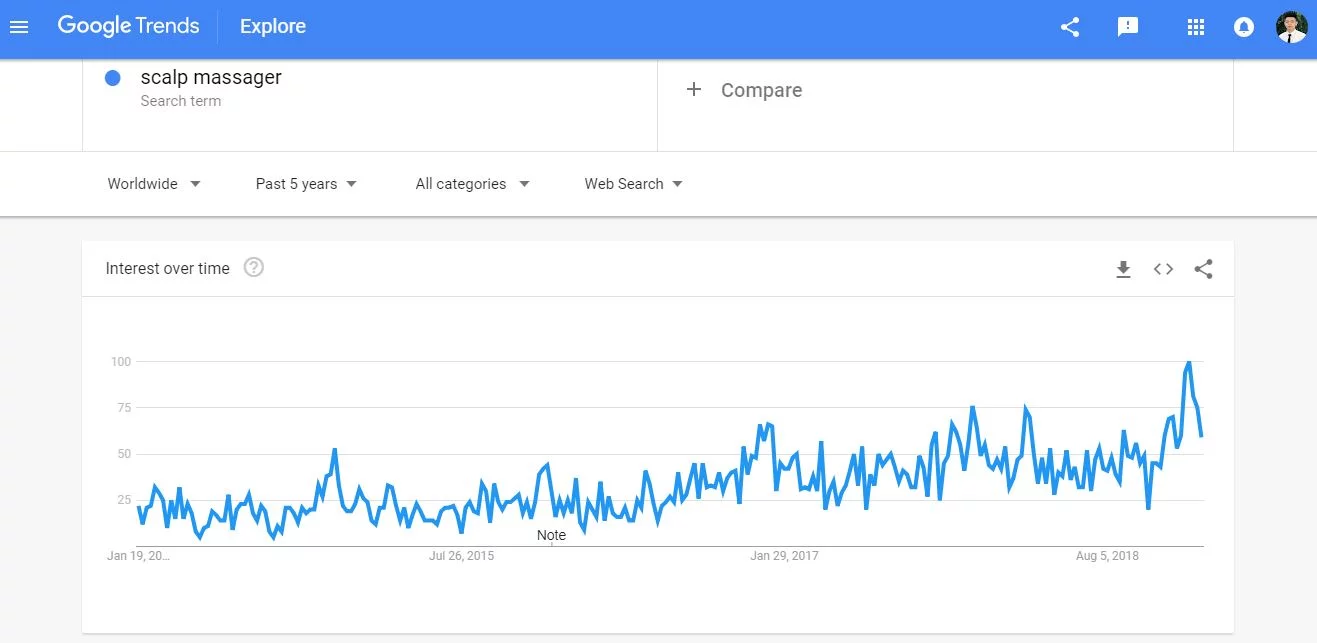
Task: Expand the All categories dropdown
Action: pyautogui.click(x=472, y=184)
